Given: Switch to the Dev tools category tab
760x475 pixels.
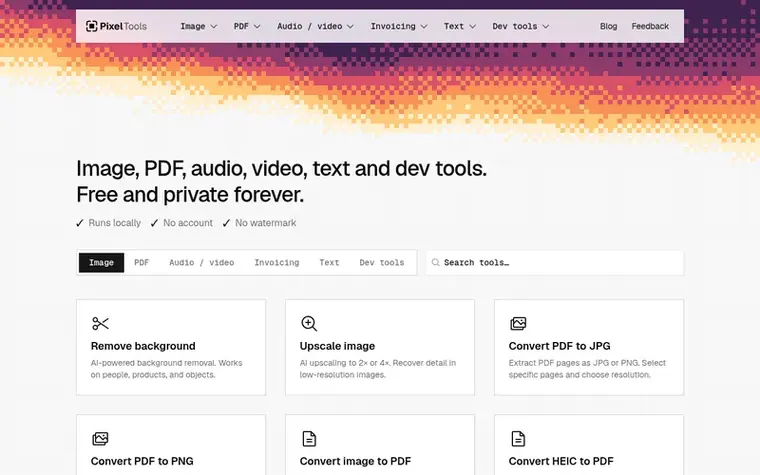Looking at the screenshot, I should pyautogui.click(x=382, y=262).
